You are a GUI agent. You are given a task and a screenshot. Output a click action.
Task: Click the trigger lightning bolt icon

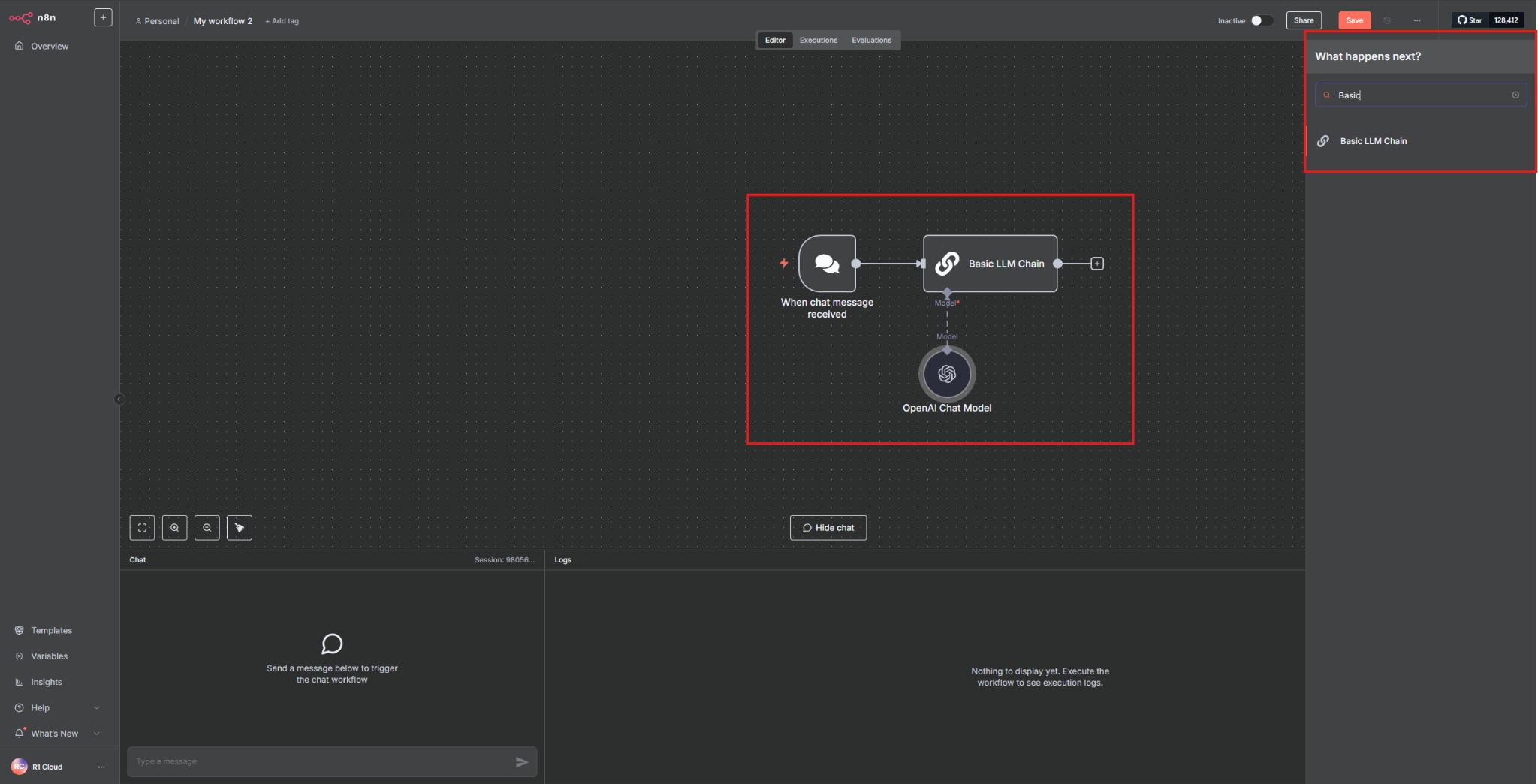pos(783,263)
